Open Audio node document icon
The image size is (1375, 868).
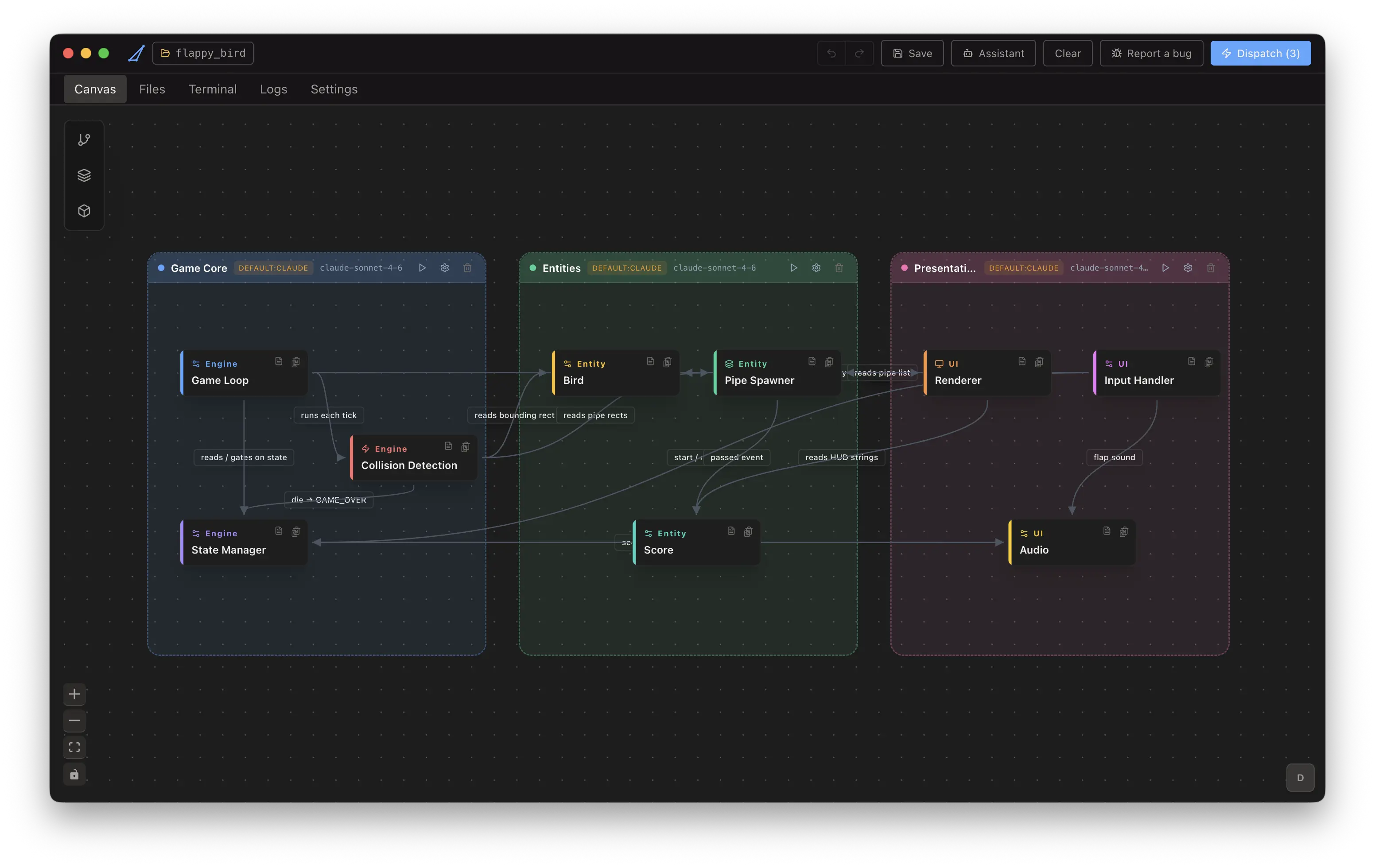(x=1107, y=531)
